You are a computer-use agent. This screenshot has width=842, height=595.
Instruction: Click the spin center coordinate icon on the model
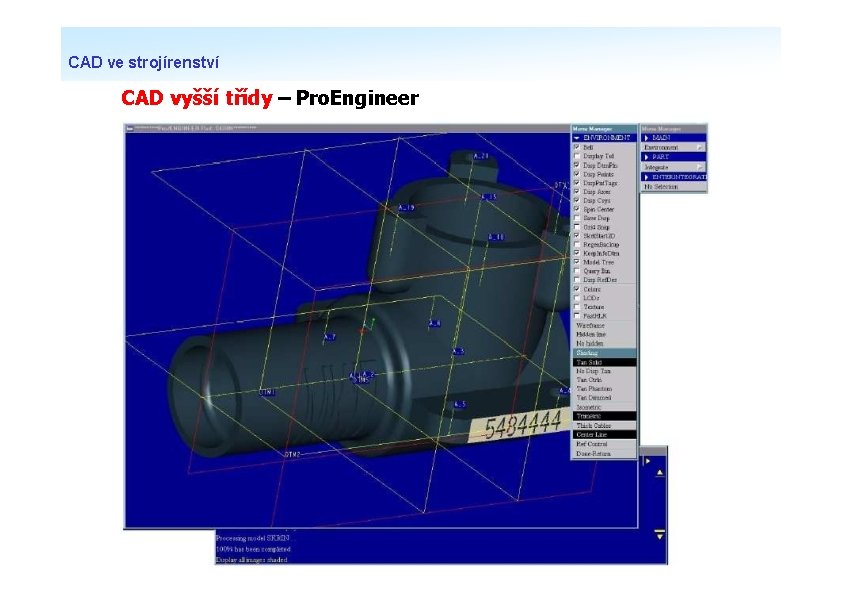click(x=367, y=326)
